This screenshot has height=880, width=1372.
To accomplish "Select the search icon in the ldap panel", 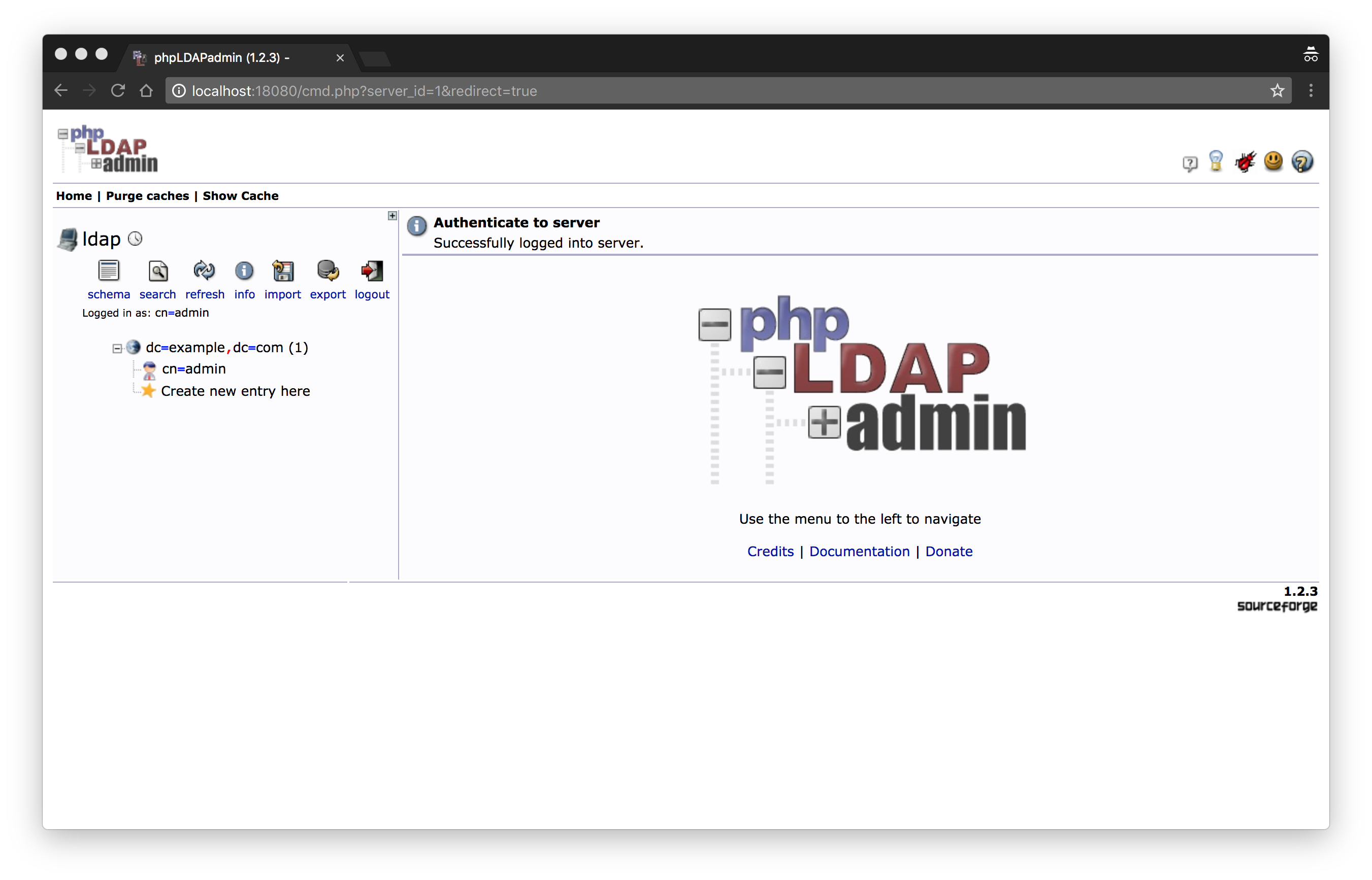I will (x=157, y=271).
